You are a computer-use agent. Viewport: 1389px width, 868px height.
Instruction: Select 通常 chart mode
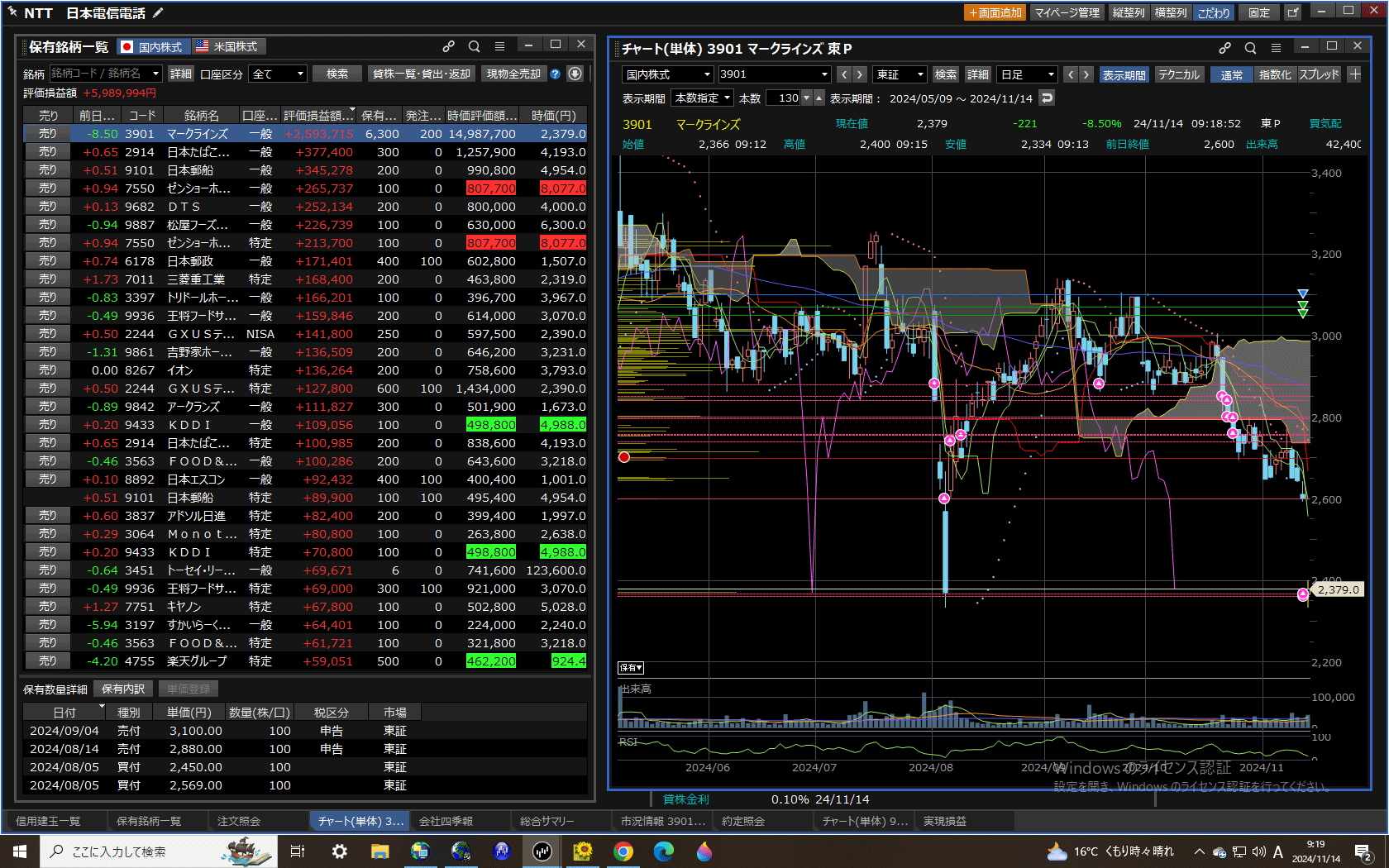(x=1232, y=74)
